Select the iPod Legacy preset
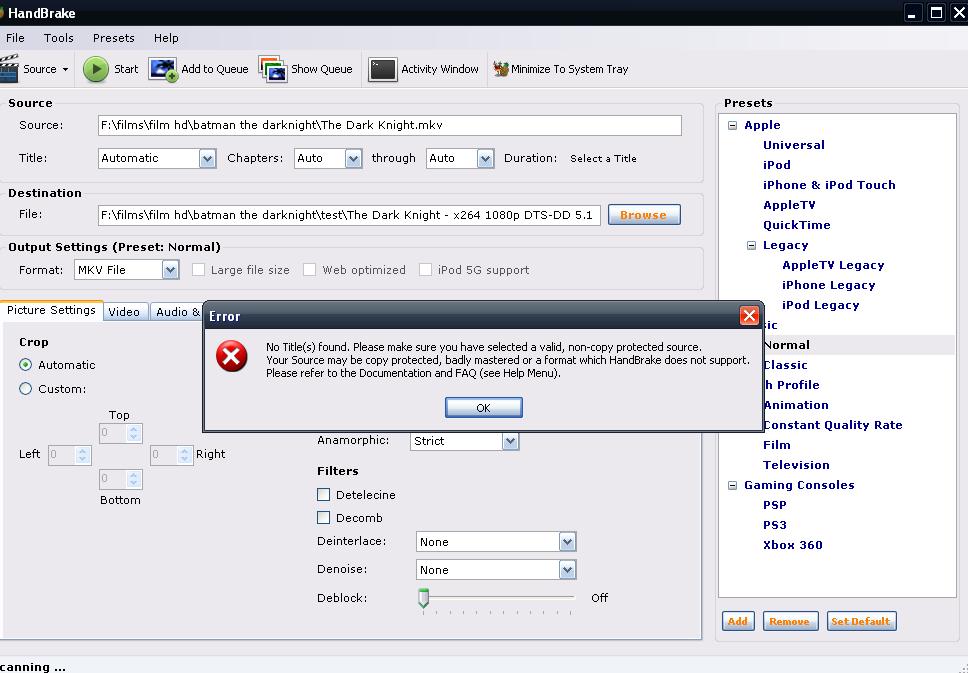 (x=820, y=305)
